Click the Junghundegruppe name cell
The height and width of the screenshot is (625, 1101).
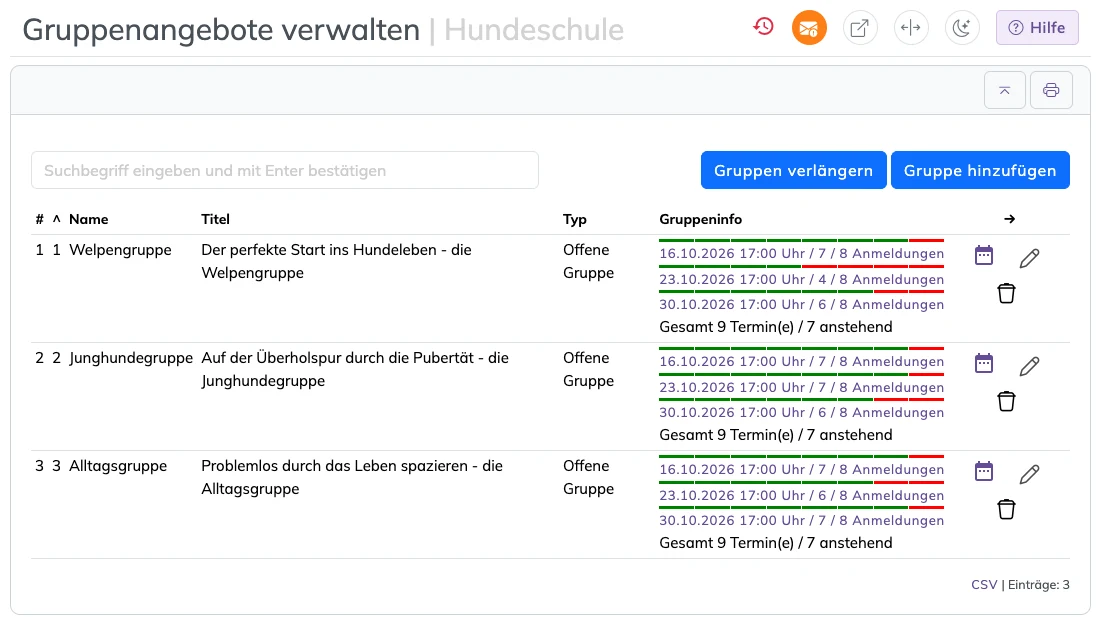click(x=131, y=358)
